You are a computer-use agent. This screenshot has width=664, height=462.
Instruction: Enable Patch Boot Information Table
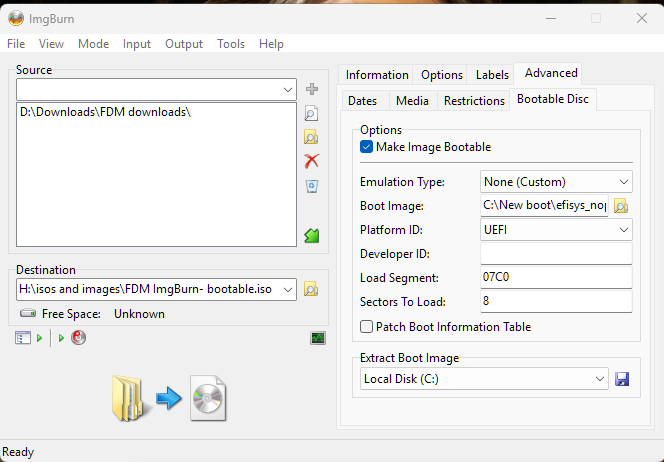[x=366, y=327]
